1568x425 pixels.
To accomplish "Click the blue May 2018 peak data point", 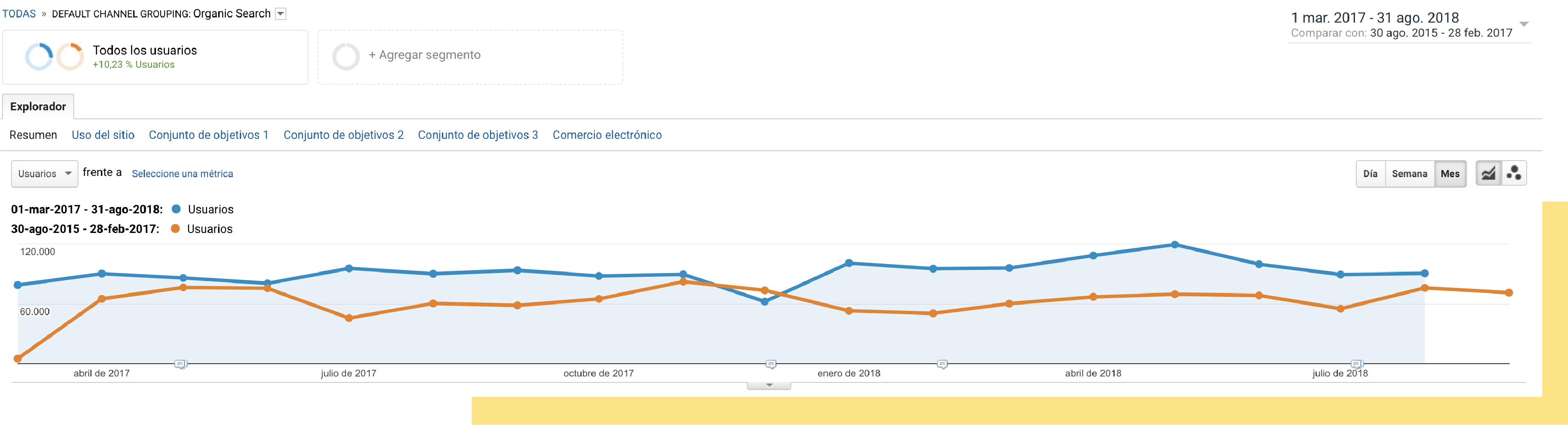I will [x=1175, y=245].
